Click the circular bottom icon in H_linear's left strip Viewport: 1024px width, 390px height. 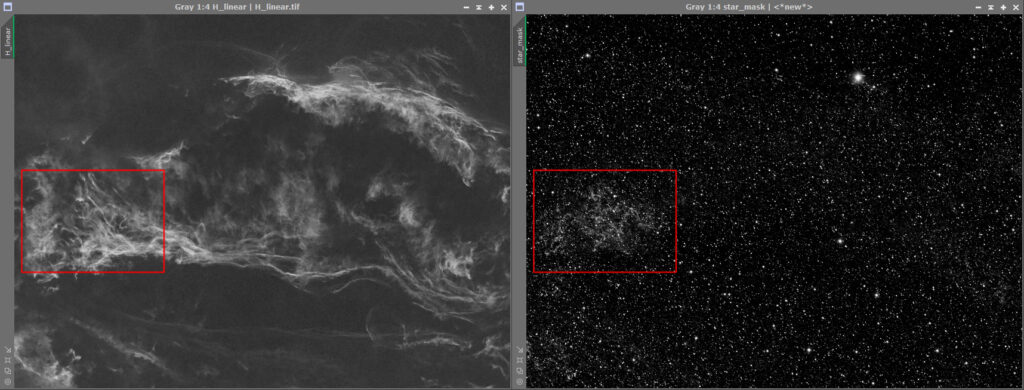click(8, 381)
